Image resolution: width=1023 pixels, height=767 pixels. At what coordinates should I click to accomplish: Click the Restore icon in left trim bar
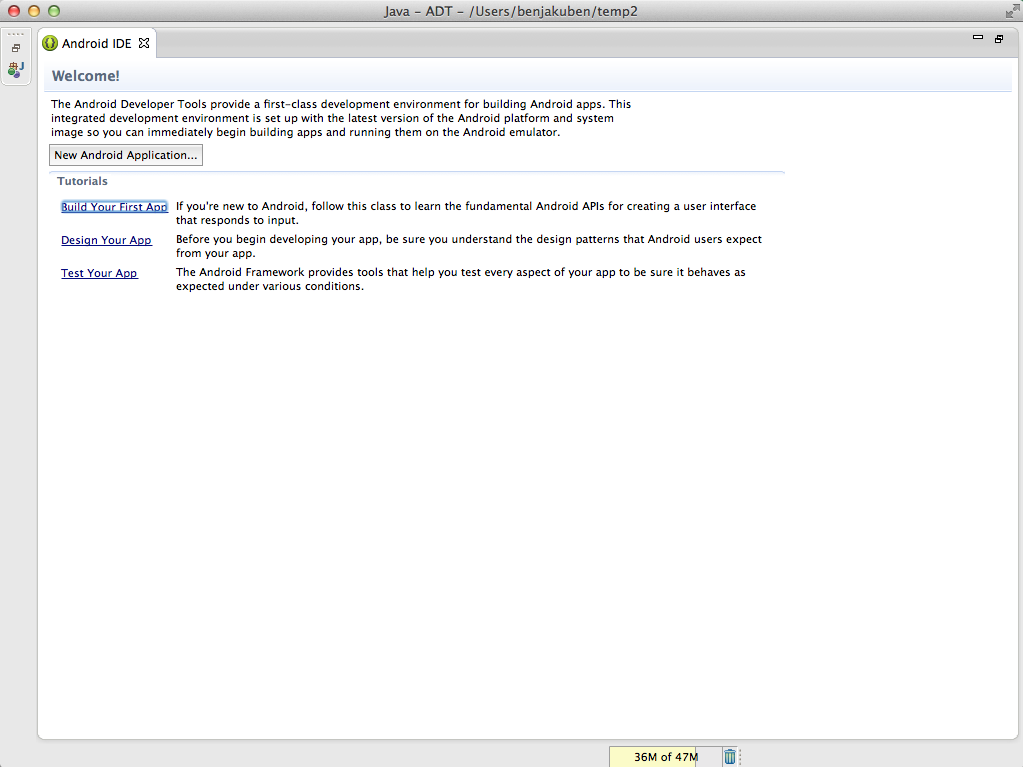(16, 48)
